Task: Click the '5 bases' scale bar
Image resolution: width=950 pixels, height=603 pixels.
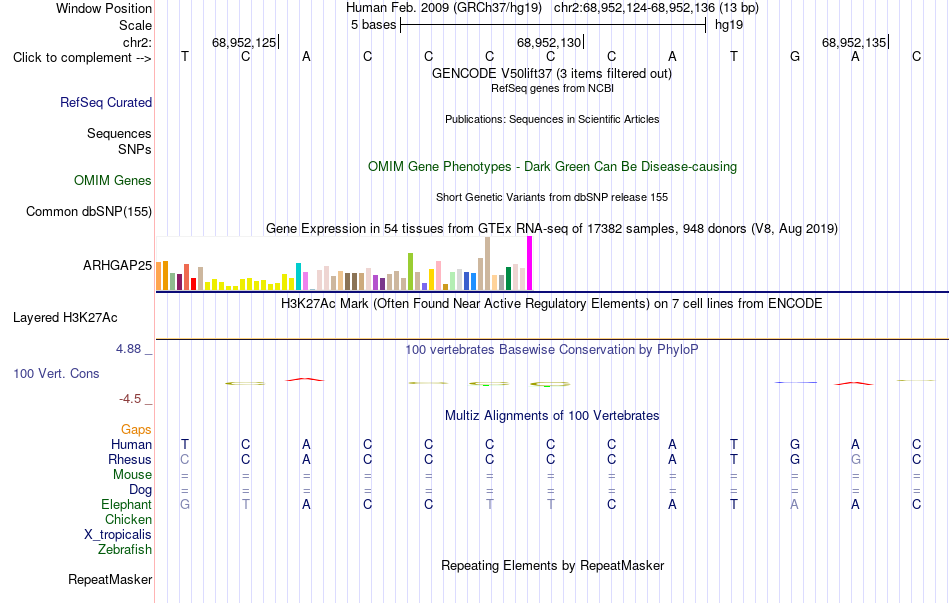Action: 553,25
